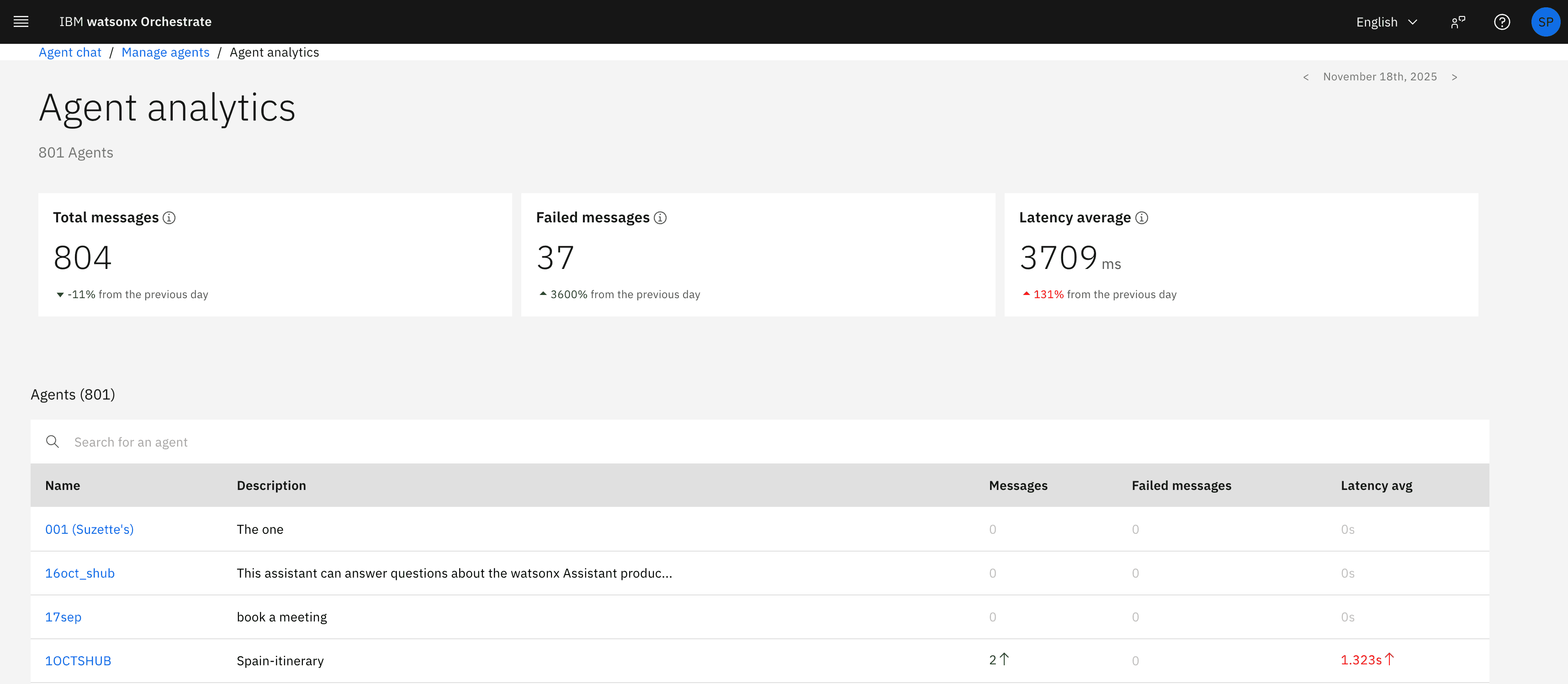The image size is (1568, 684).
Task: Open Agent chat breadcrumb link
Action: [x=70, y=53]
